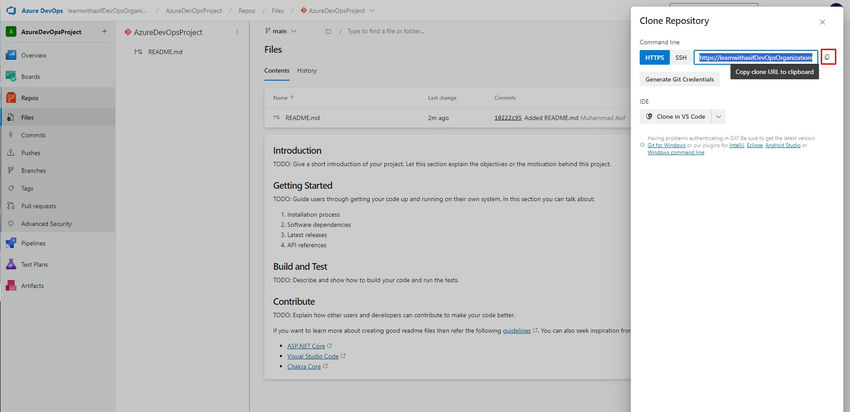Select the HTTPS clone option

(x=654, y=57)
